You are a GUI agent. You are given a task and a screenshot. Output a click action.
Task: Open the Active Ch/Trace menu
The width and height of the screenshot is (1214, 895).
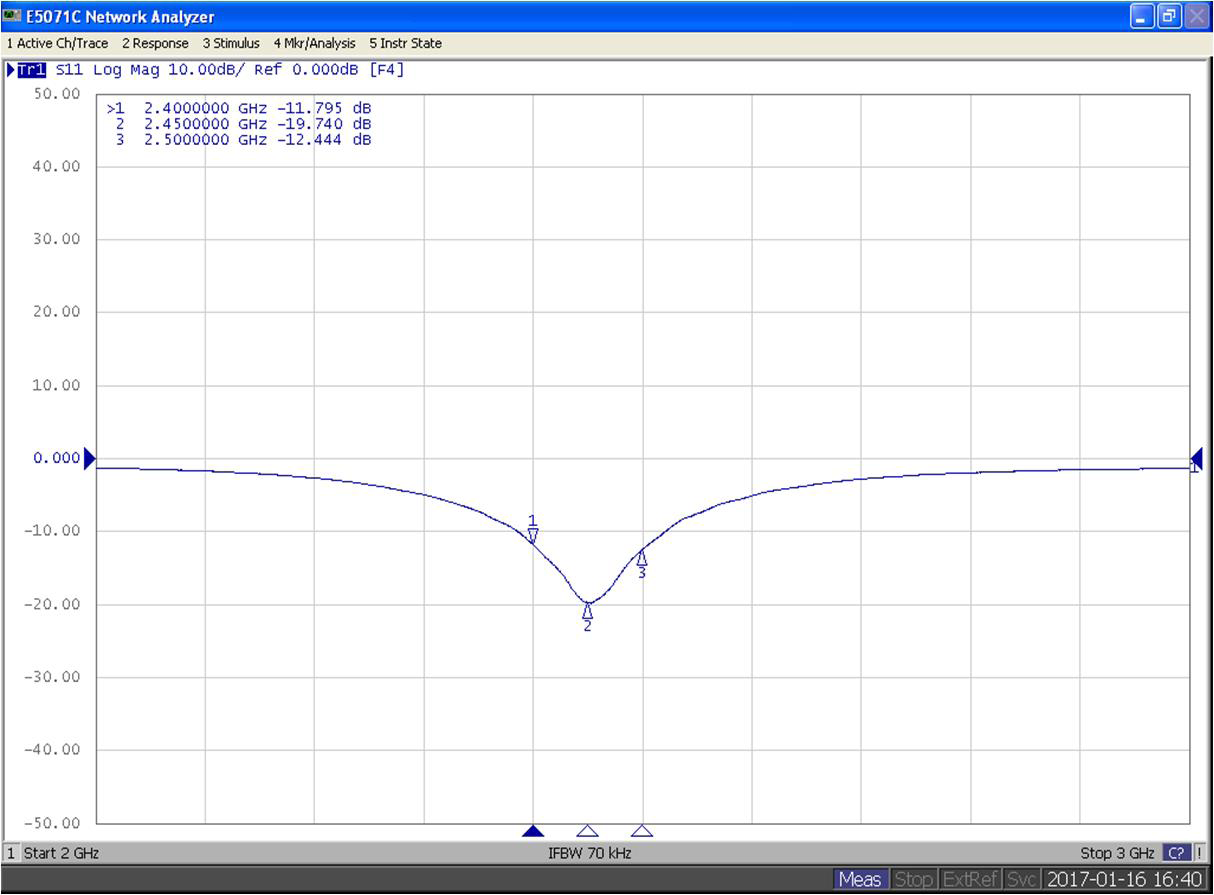coord(57,43)
